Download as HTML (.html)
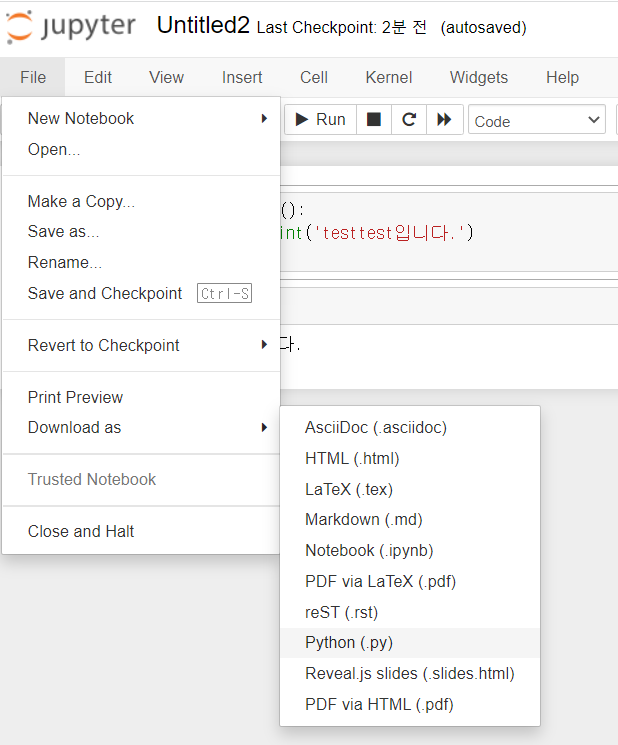Screen dimensions: 618x745 [x=410, y=458]
